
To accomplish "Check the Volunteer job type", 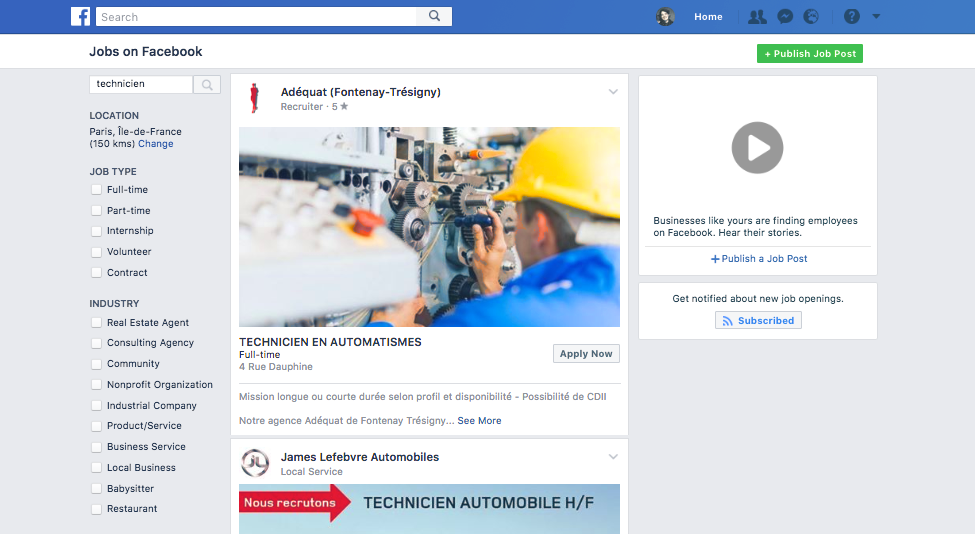I will click(96, 252).
